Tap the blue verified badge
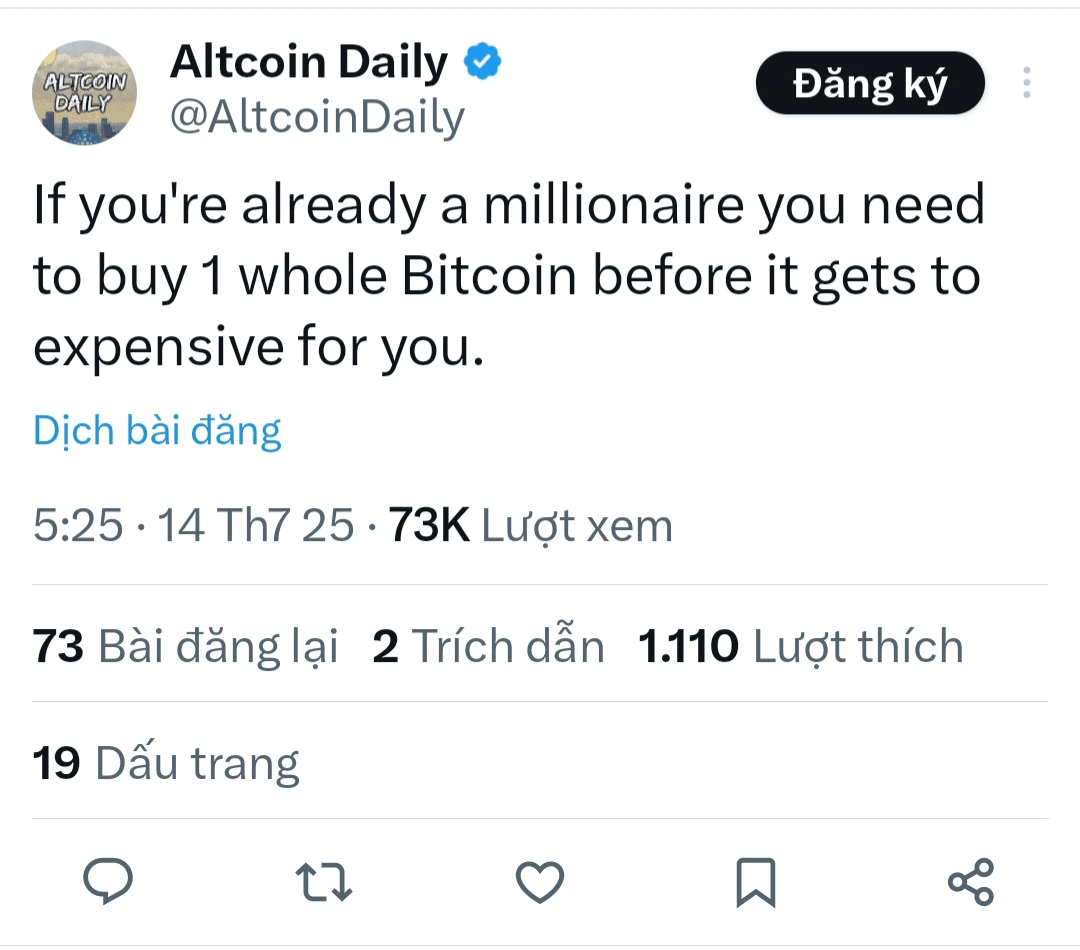This screenshot has height=950, width=1080. [482, 61]
